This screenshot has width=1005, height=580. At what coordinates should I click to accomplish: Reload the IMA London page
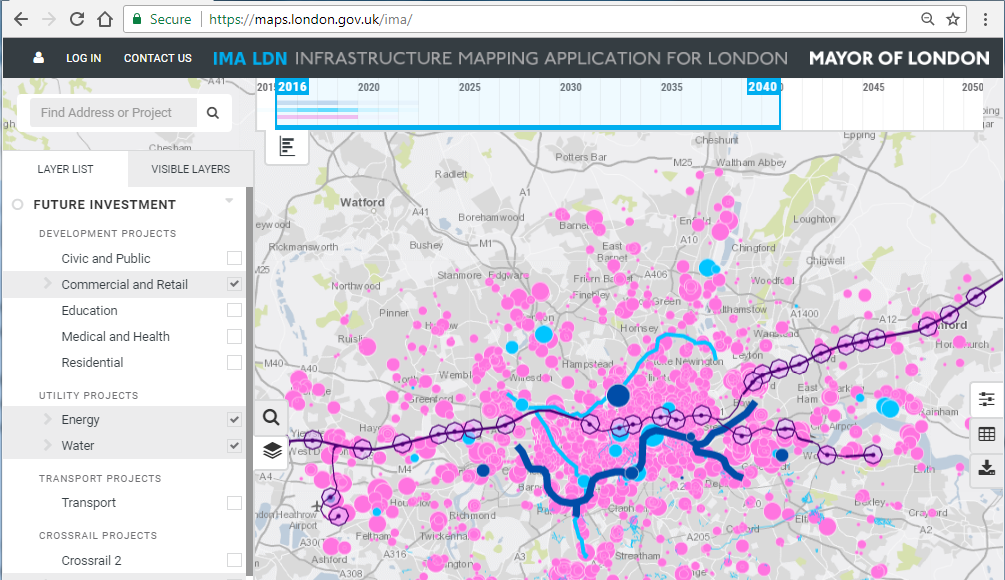tap(77, 19)
